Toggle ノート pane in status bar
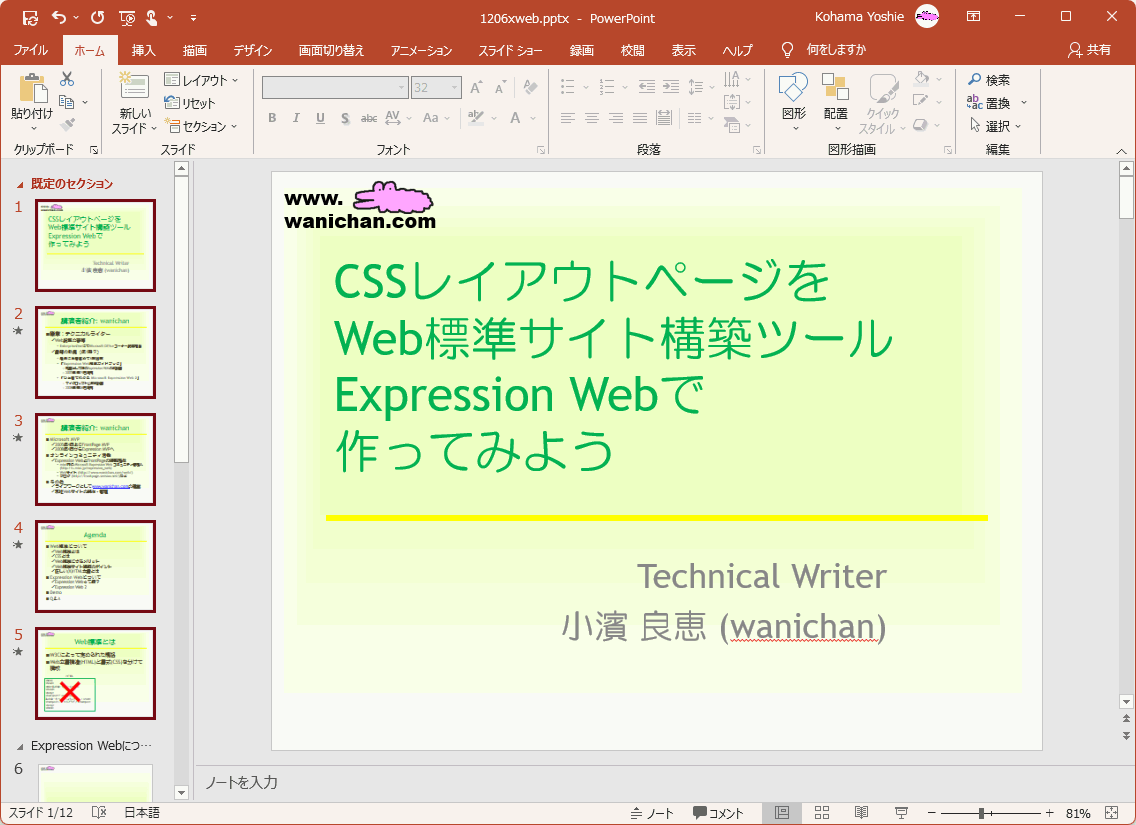Screen dimensions: 1136x825 pyautogui.click(x=652, y=813)
